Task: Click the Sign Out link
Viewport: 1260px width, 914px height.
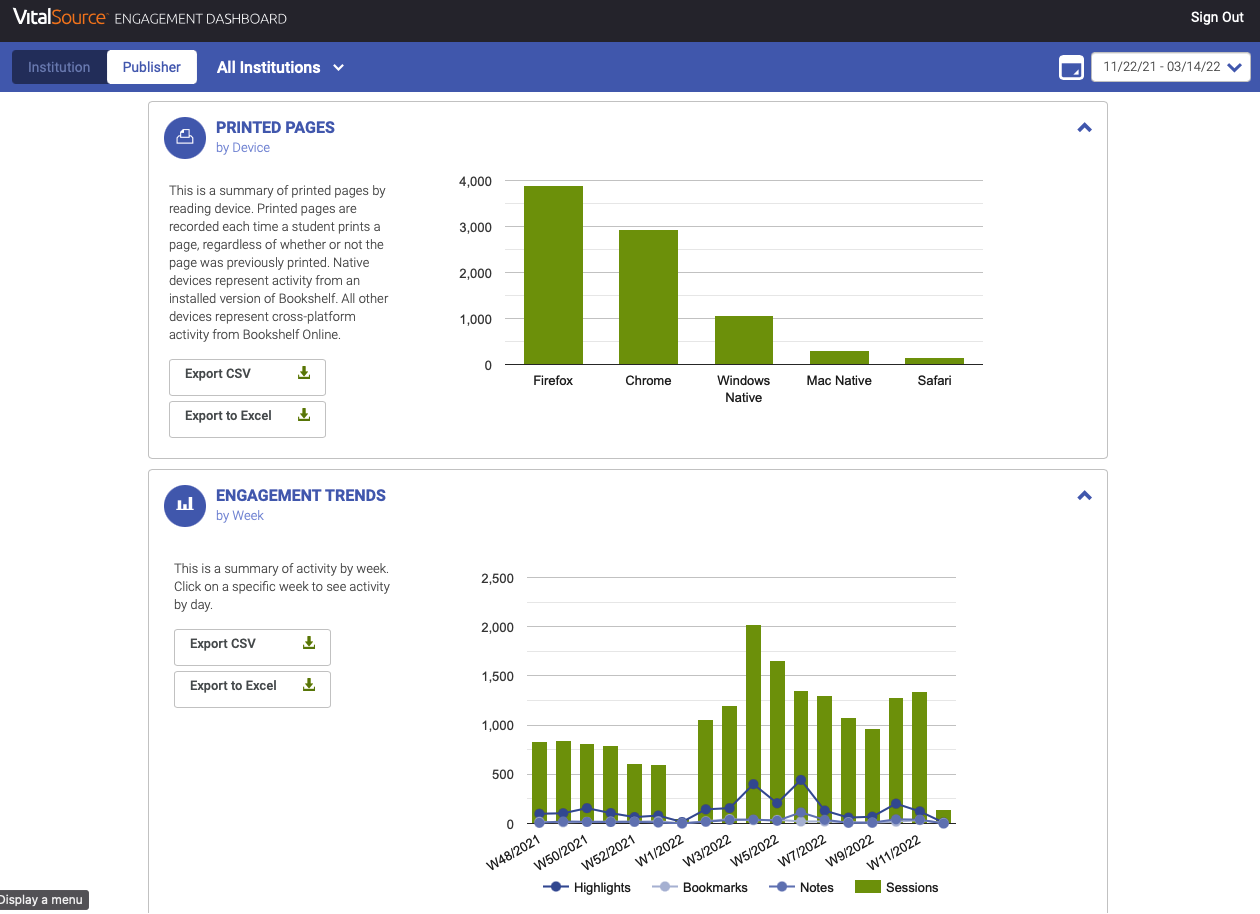Action: point(1217,17)
